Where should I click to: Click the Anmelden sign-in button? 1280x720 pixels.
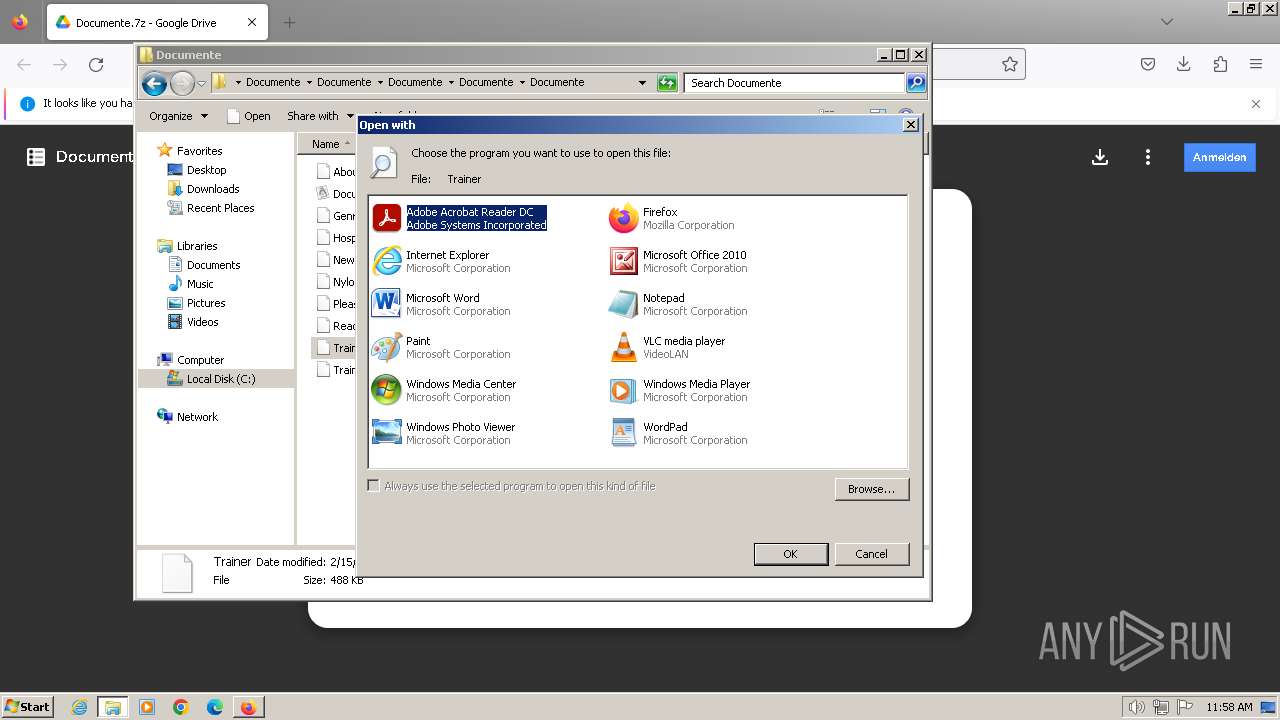(1219, 157)
